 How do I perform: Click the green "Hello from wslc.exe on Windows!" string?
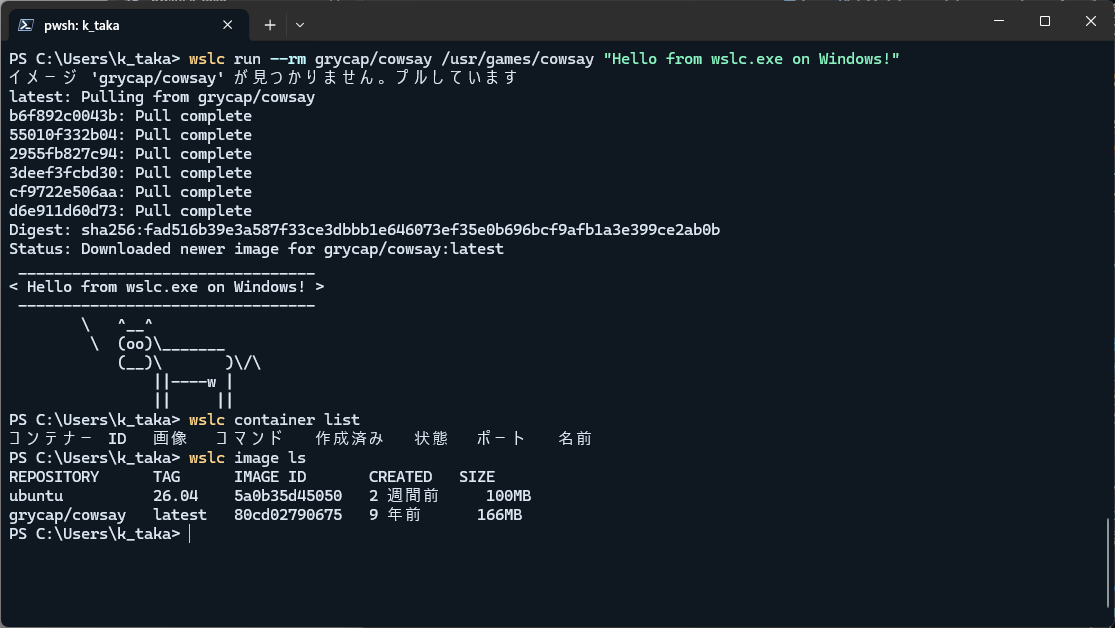tap(752, 59)
